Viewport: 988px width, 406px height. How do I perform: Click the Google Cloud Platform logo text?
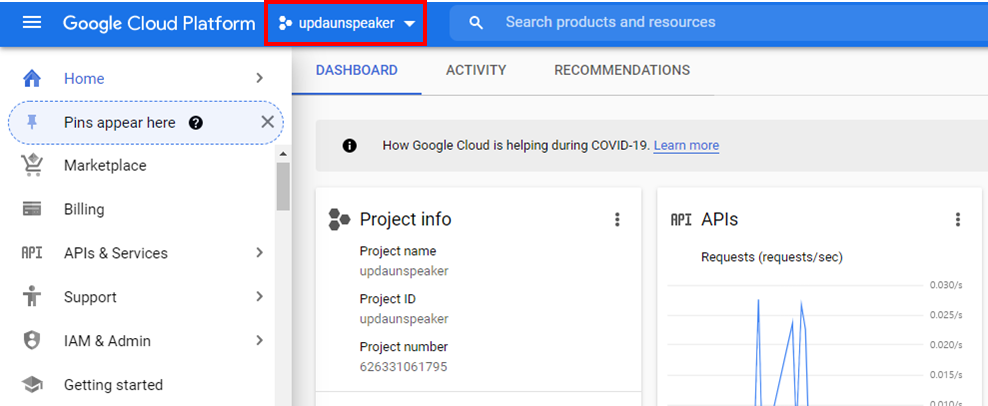click(x=159, y=23)
